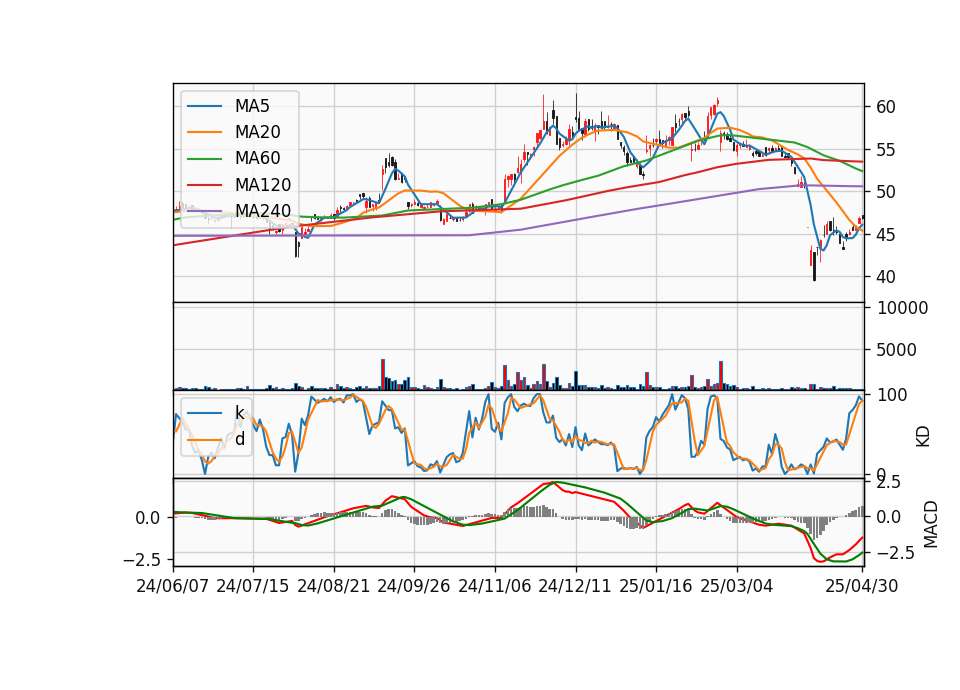Click the left 0.0 MACD axis label
The height and width of the screenshot is (690, 960).
(148, 519)
